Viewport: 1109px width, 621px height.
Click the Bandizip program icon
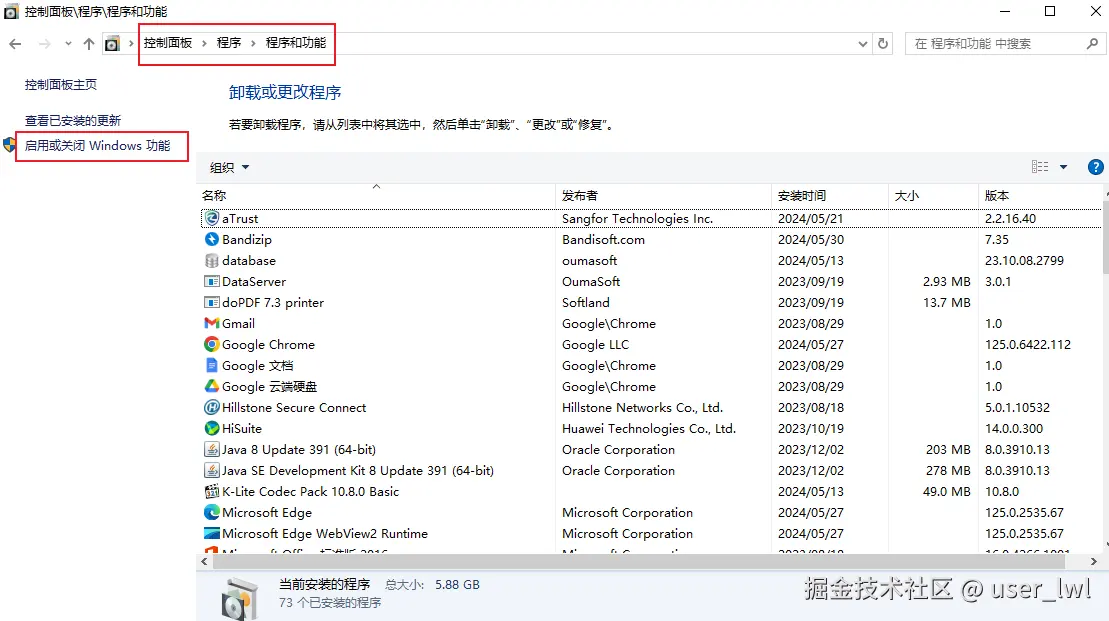coord(211,240)
